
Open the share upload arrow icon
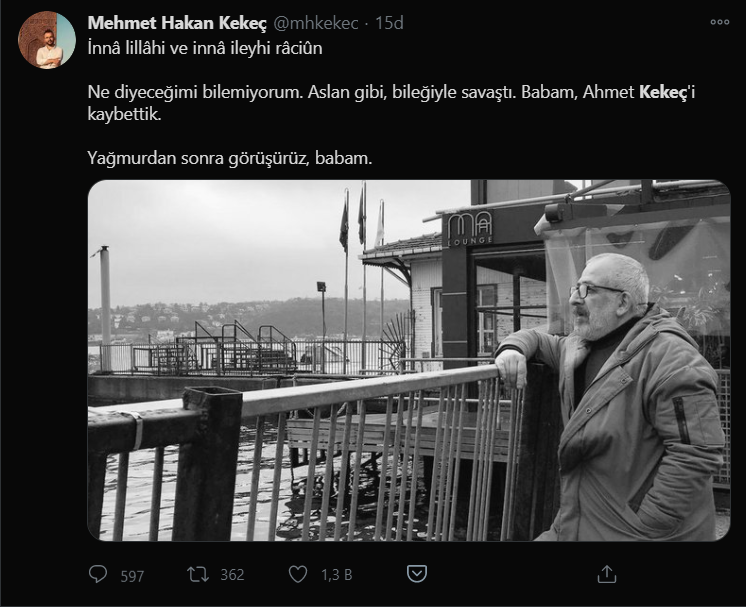tap(607, 574)
